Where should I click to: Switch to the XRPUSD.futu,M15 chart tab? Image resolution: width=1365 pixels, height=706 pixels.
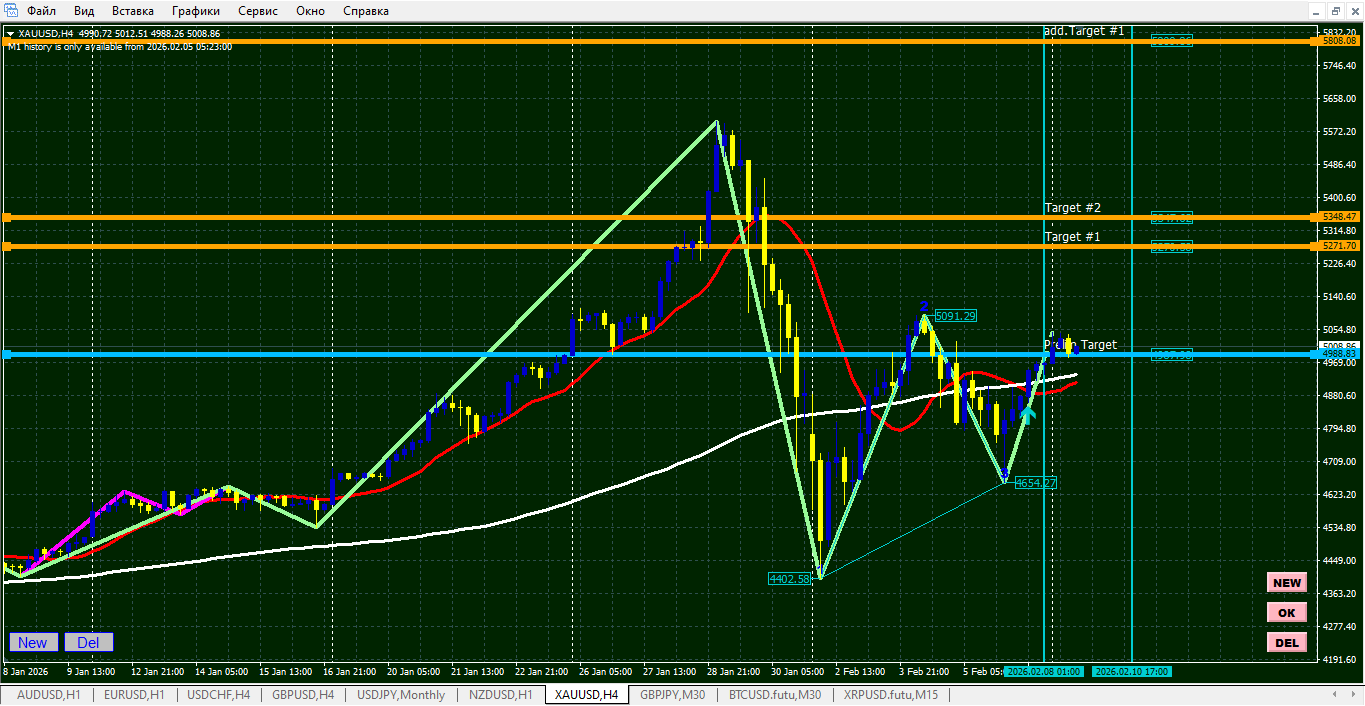coord(891,695)
